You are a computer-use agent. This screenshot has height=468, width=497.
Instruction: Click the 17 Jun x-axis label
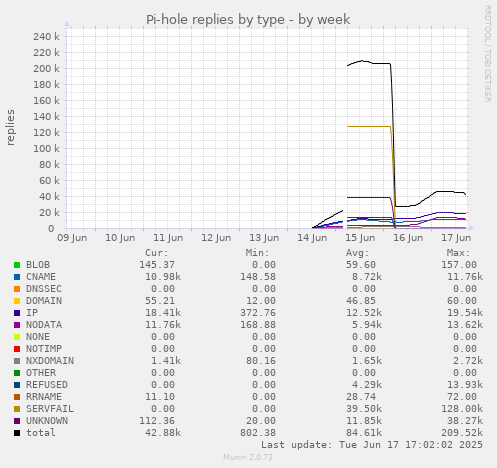pyautogui.click(x=456, y=238)
